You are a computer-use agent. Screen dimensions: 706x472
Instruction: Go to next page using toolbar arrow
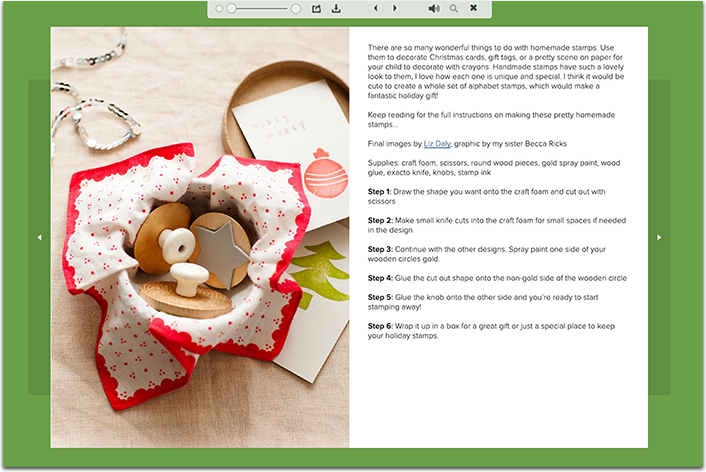[x=395, y=9]
